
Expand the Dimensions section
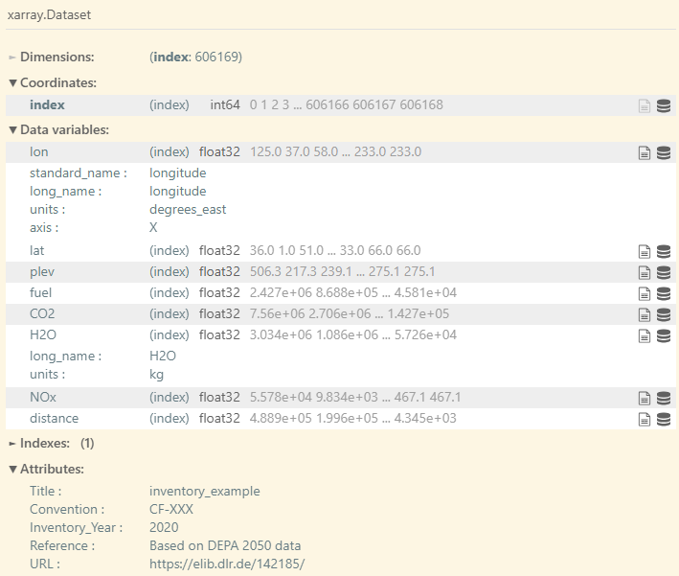pos(56,57)
